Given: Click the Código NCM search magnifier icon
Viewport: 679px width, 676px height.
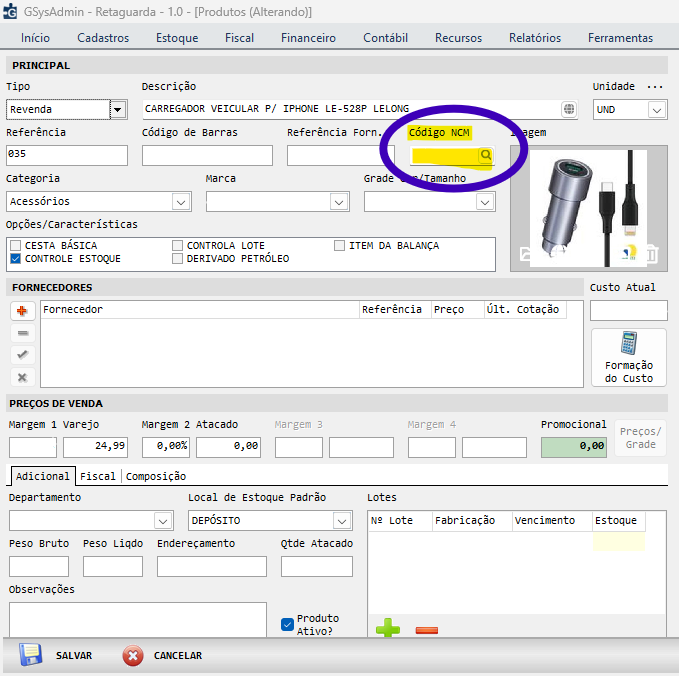Looking at the screenshot, I should 485,156.
